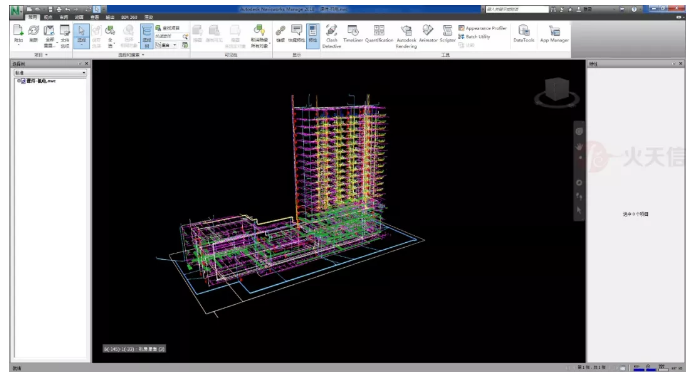Expand the model file node in the tree
Screen dimensions: 695x381
click(18, 81)
